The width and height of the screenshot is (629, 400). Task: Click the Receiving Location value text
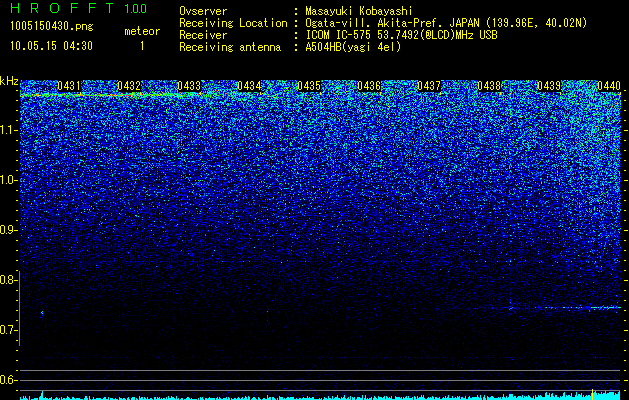pos(446,23)
